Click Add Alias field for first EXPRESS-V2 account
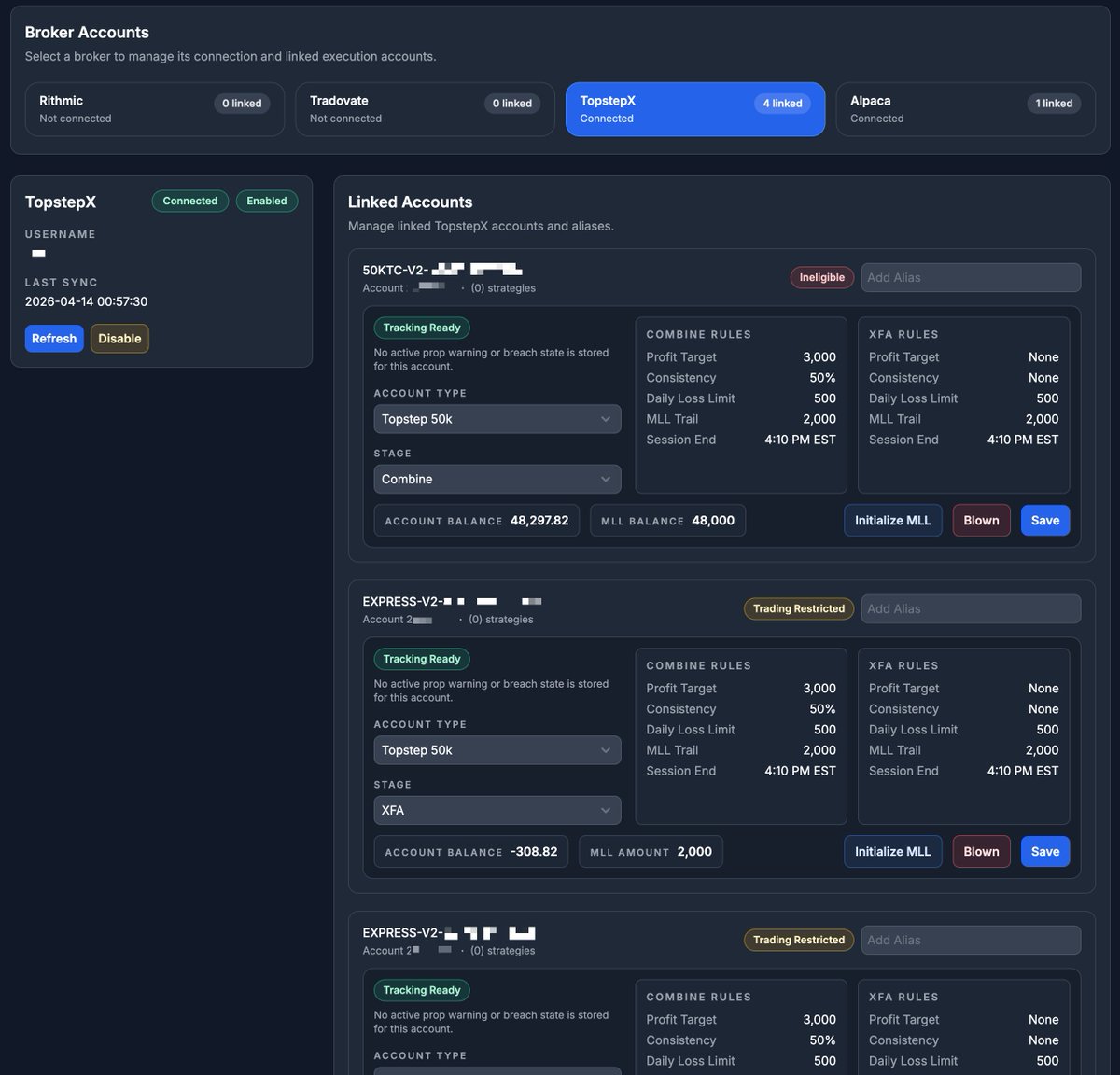This screenshot has width=1120, height=1075. tap(971, 608)
